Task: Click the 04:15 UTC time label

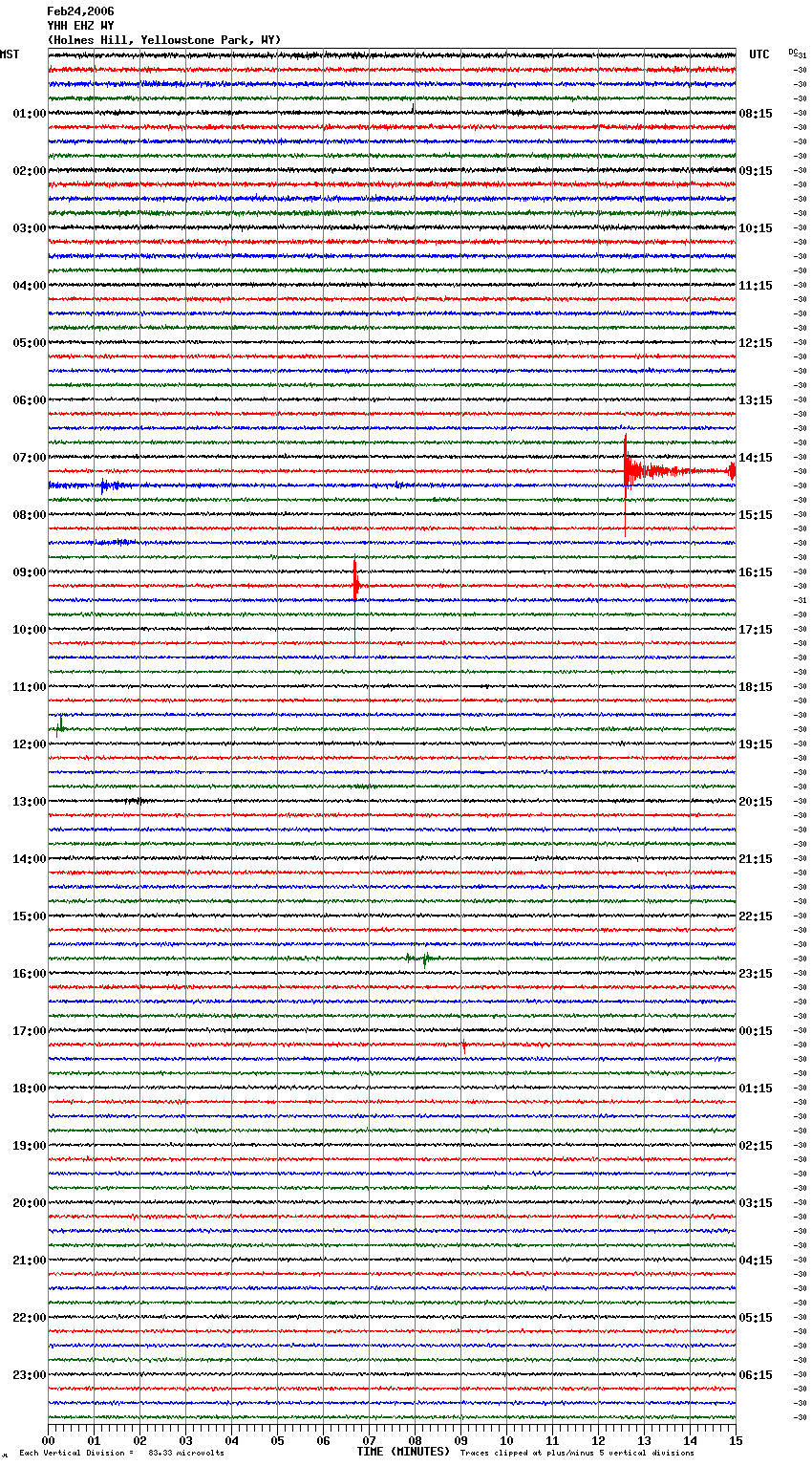Action: [x=756, y=1261]
